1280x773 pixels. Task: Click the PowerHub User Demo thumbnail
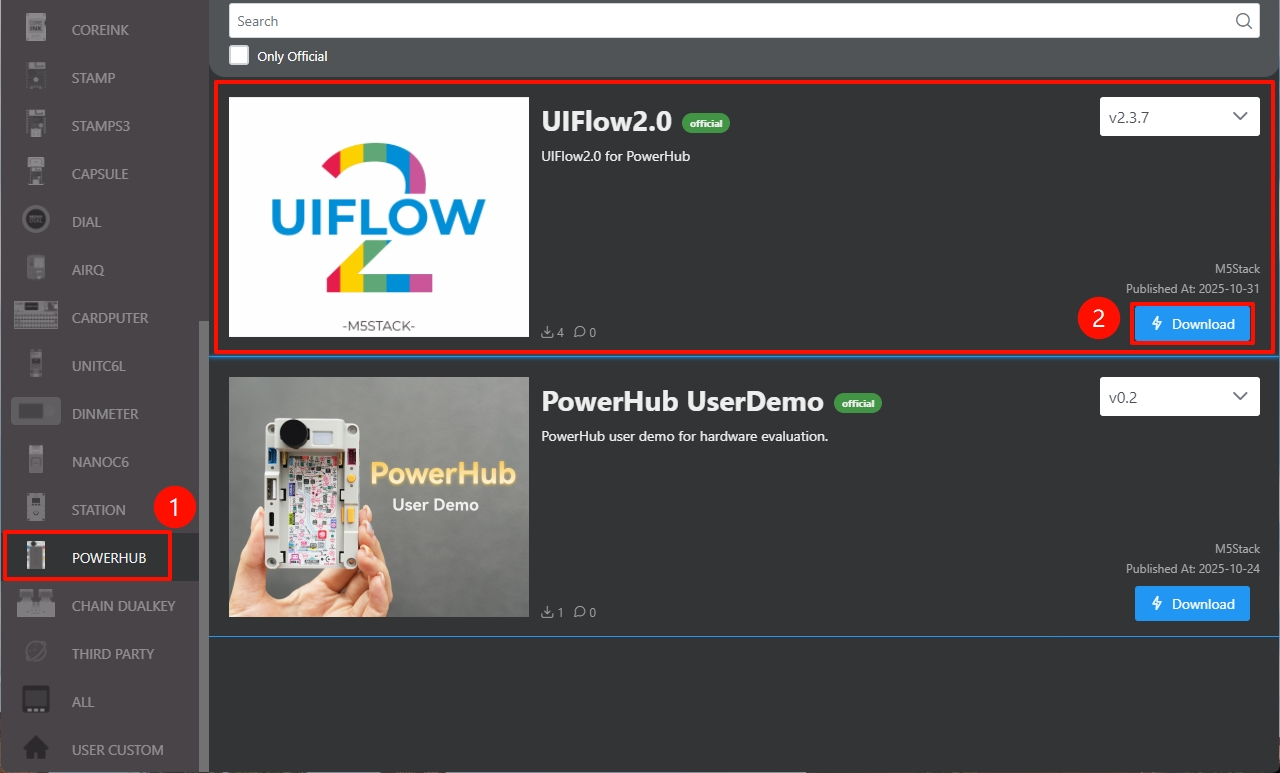pos(379,497)
